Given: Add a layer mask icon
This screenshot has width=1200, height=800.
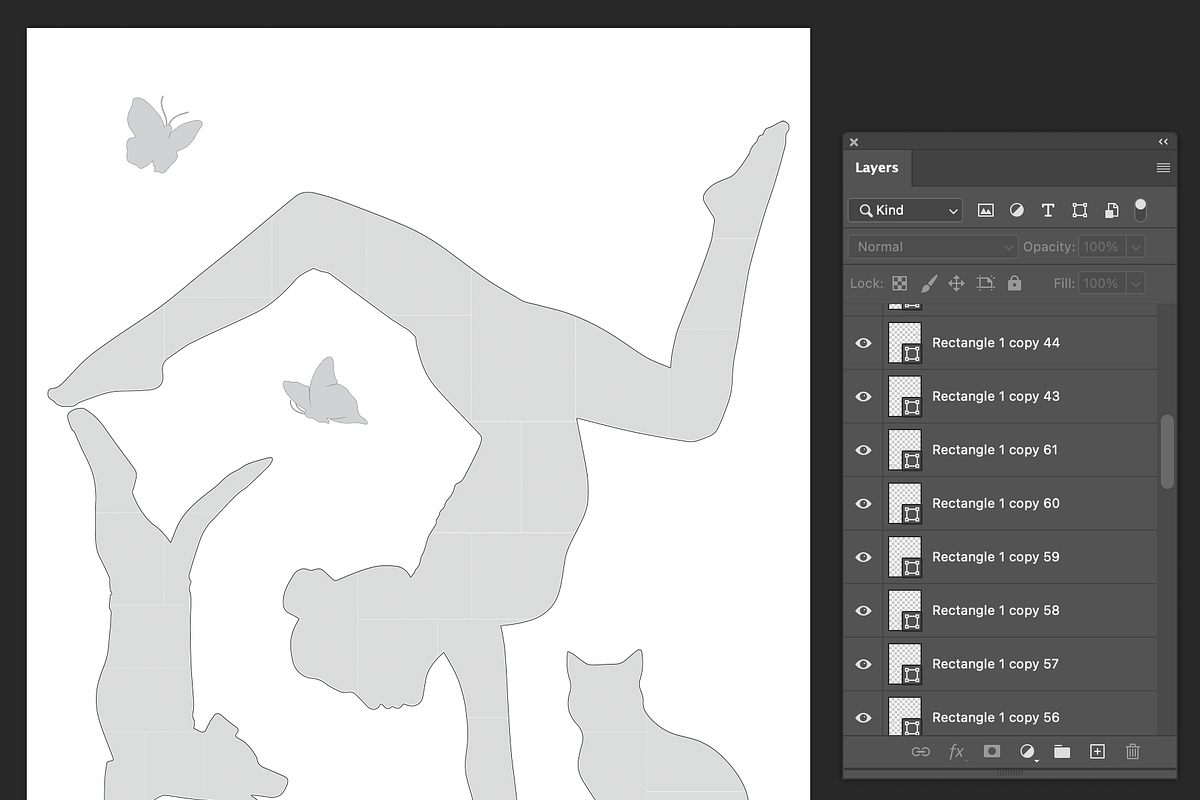Looking at the screenshot, I should point(992,751).
